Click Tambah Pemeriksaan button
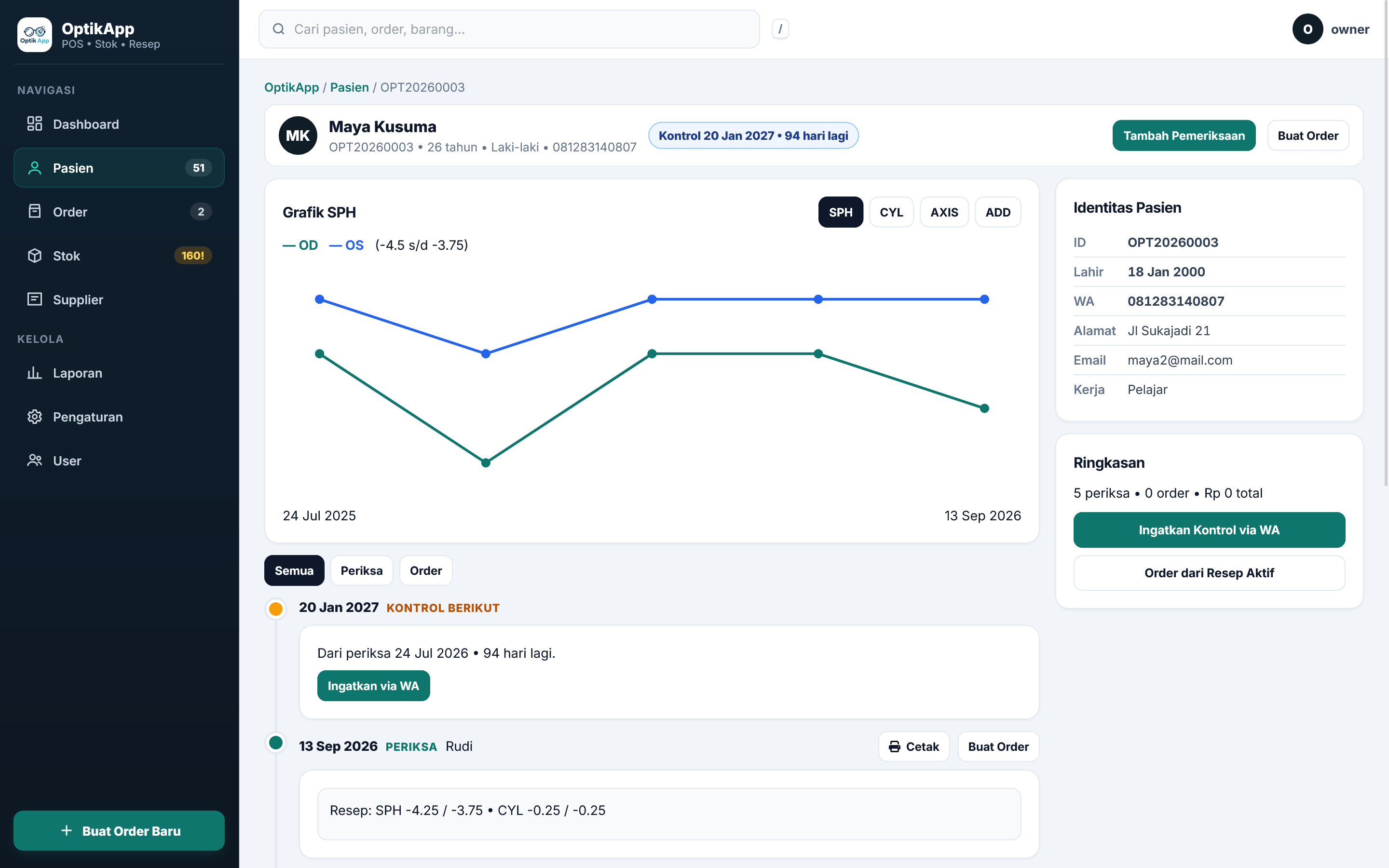Image resolution: width=1389 pixels, height=868 pixels. point(1184,136)
